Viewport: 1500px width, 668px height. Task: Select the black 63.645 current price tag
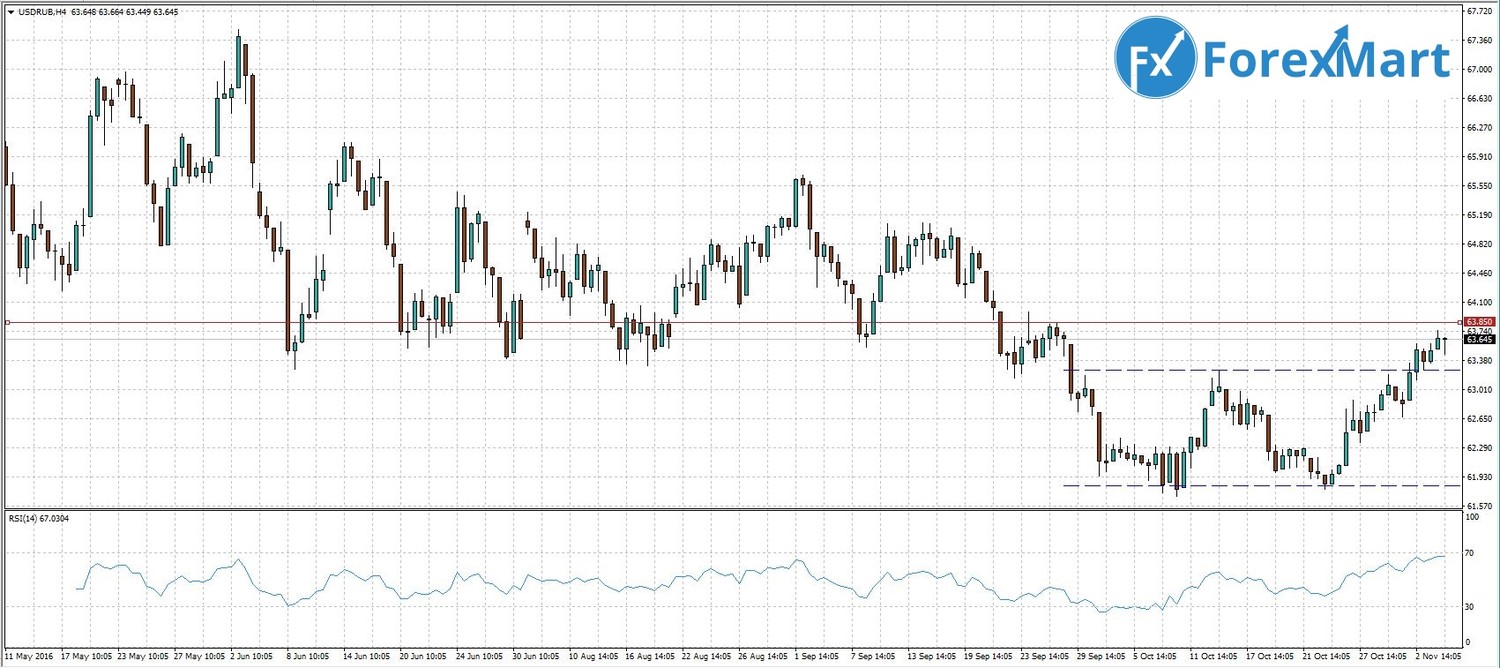(1478, 340)
